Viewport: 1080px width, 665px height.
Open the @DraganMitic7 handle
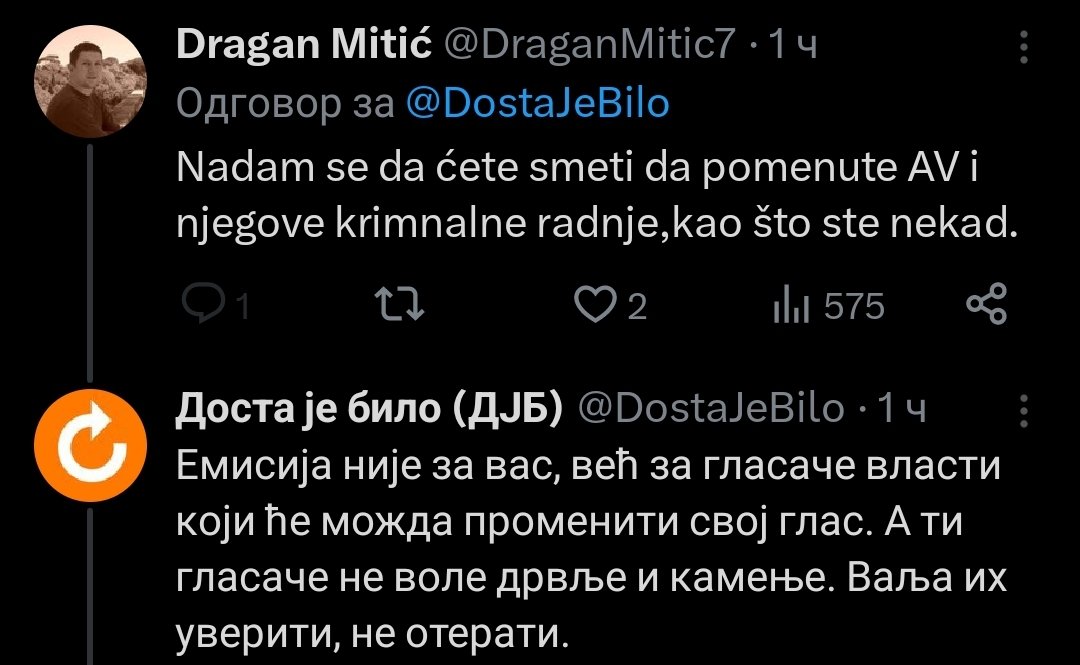pyautogui.click(x=588, y=44)
